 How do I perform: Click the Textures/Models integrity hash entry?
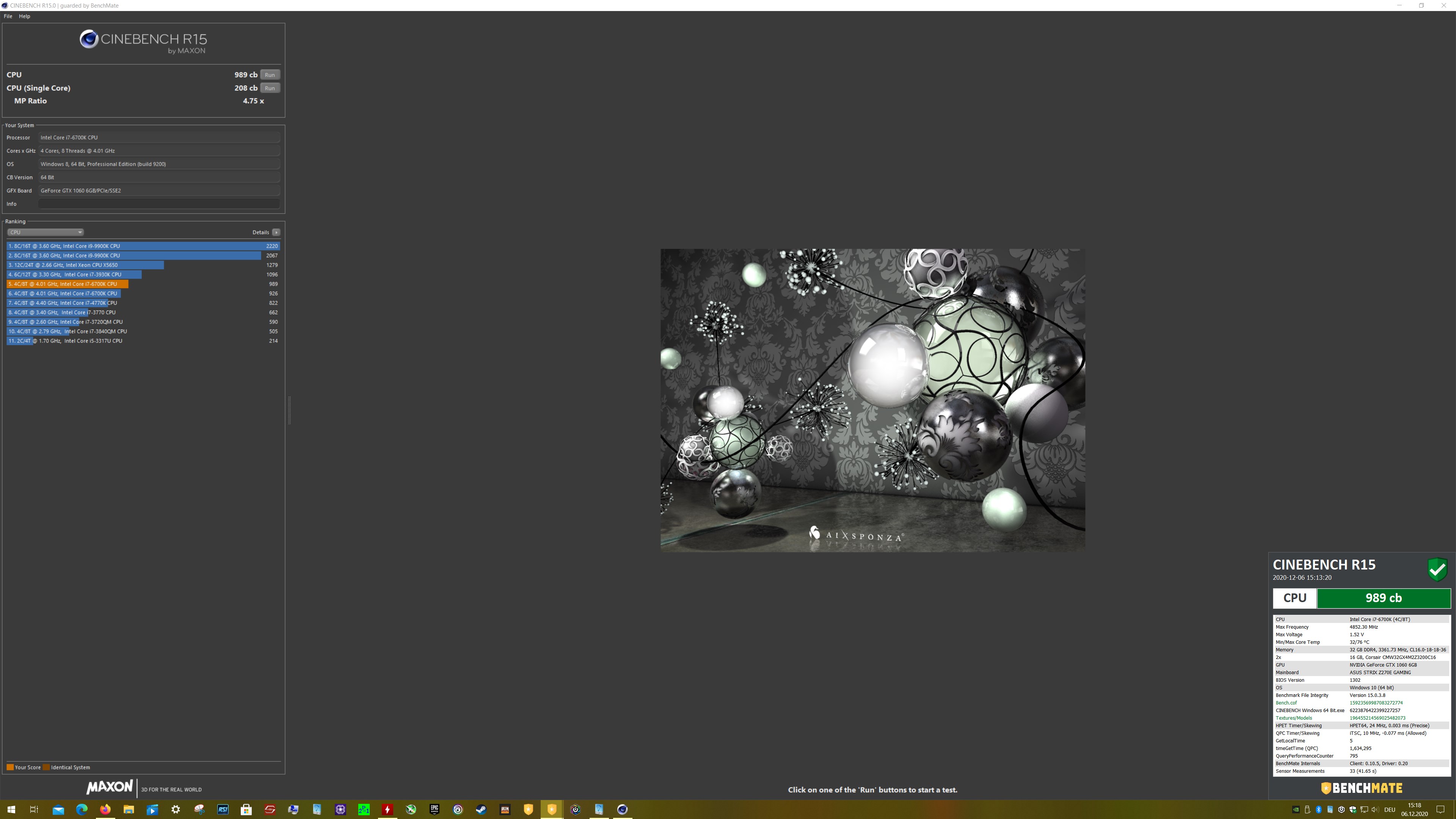point(1362,719)
